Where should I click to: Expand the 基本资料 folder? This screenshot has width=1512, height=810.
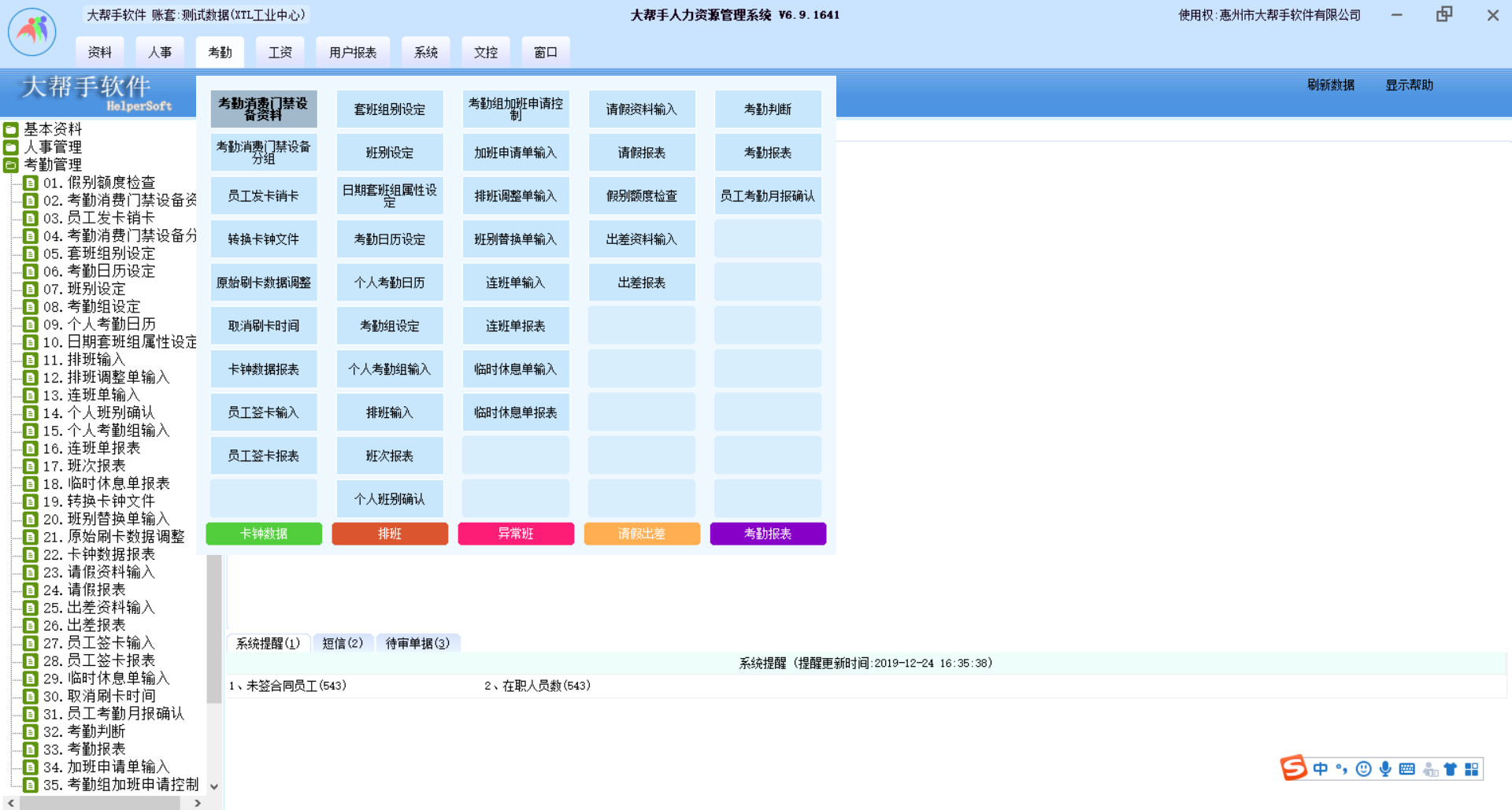pyautogui.click(x=11, y=129)
